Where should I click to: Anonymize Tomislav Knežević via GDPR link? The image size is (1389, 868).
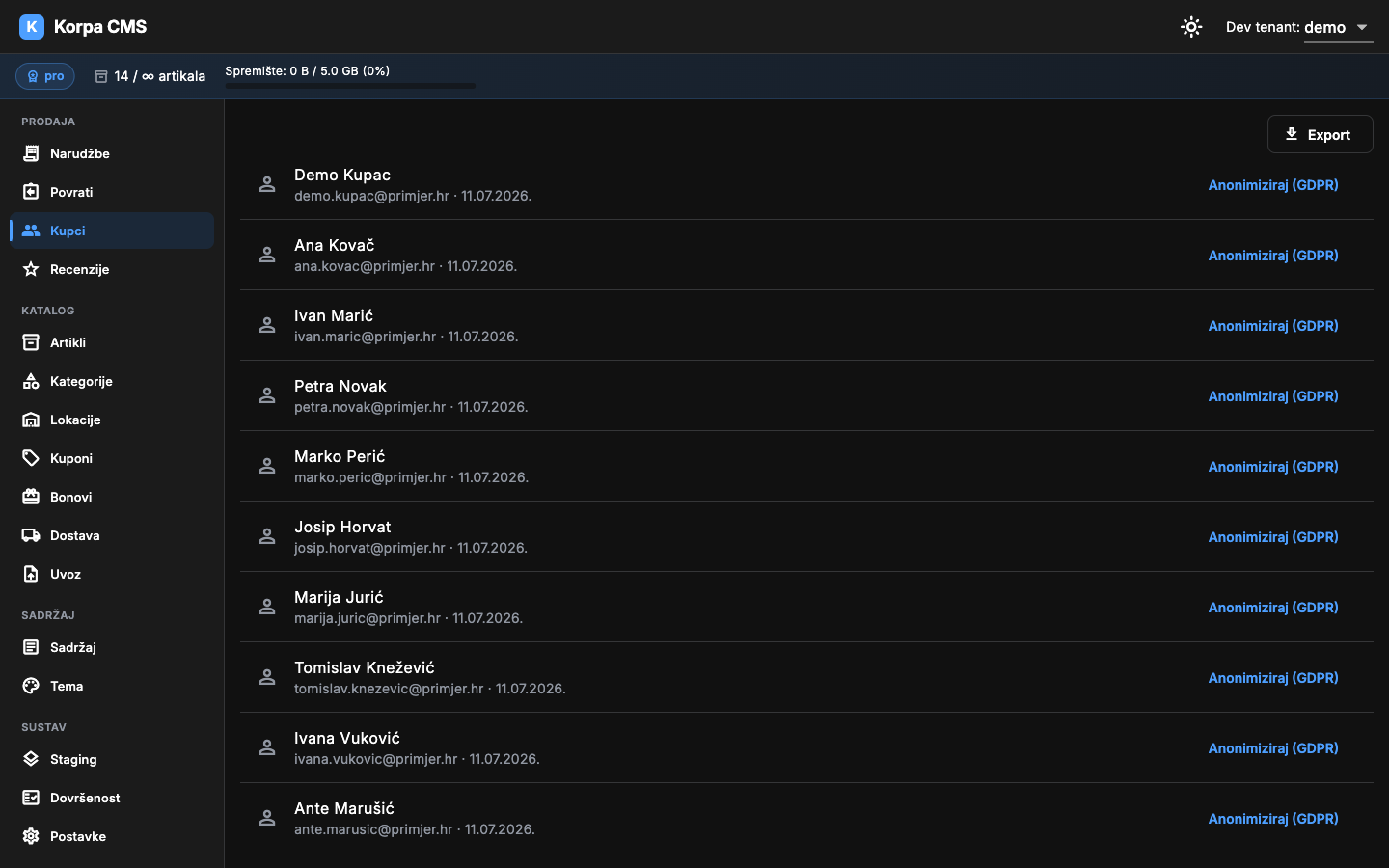tap(1273, 678)
